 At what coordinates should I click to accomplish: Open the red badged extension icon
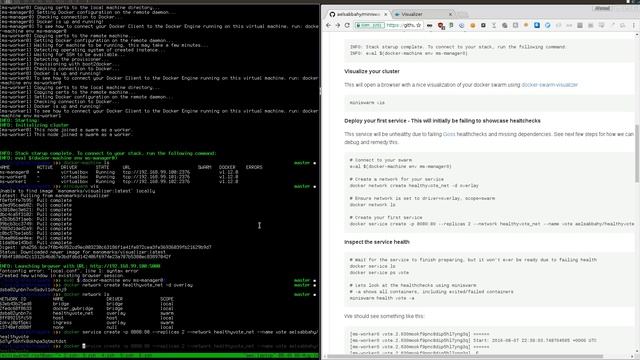pos(441,25)
